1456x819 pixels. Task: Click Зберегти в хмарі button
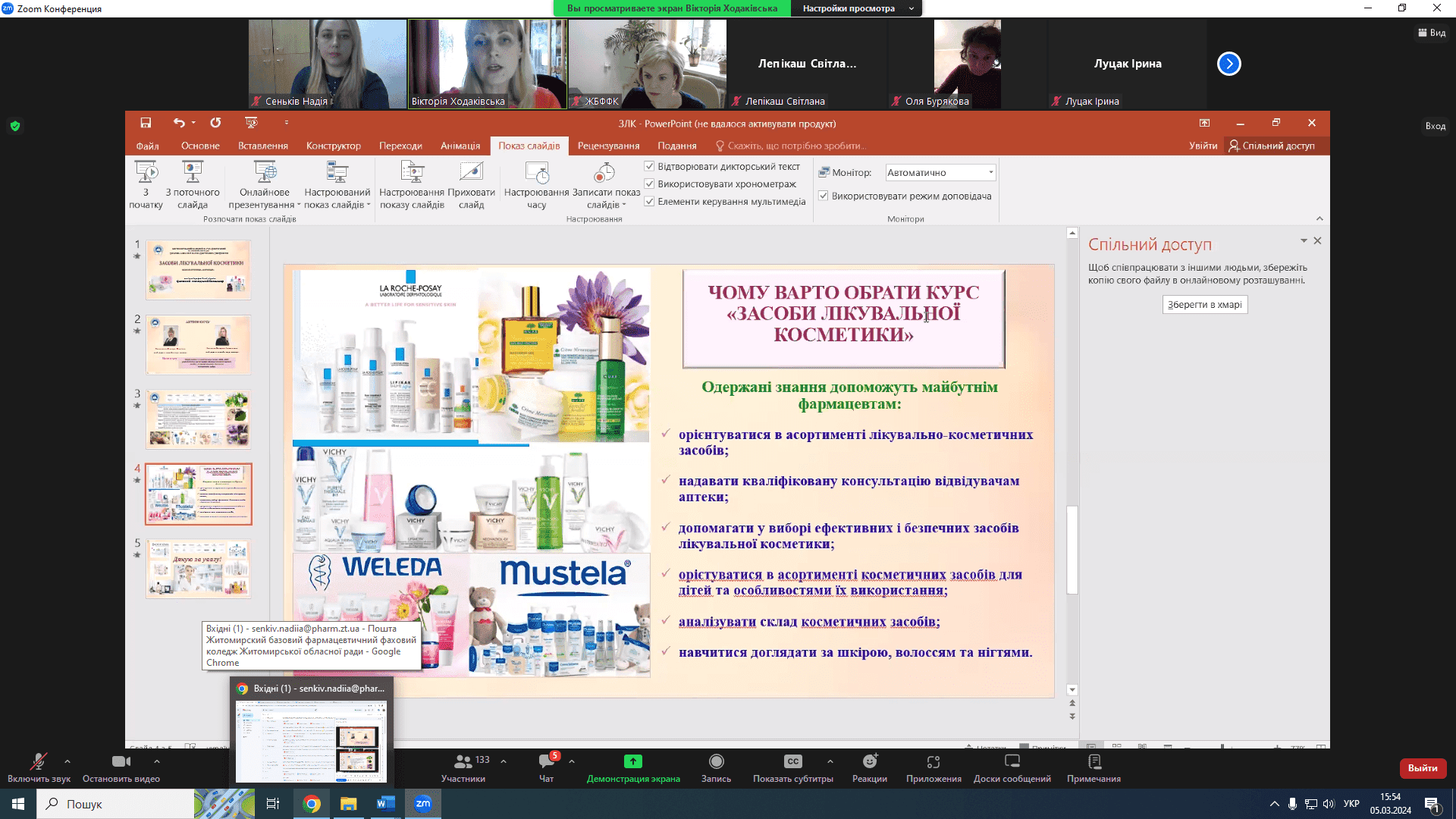(x=1205, y=305)
